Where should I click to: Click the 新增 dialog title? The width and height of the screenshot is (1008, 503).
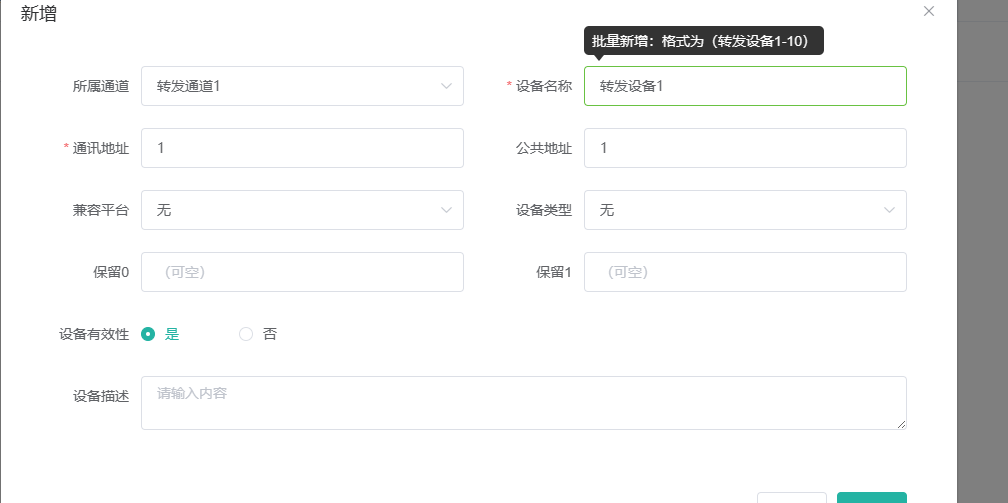(x=38, y=14)
